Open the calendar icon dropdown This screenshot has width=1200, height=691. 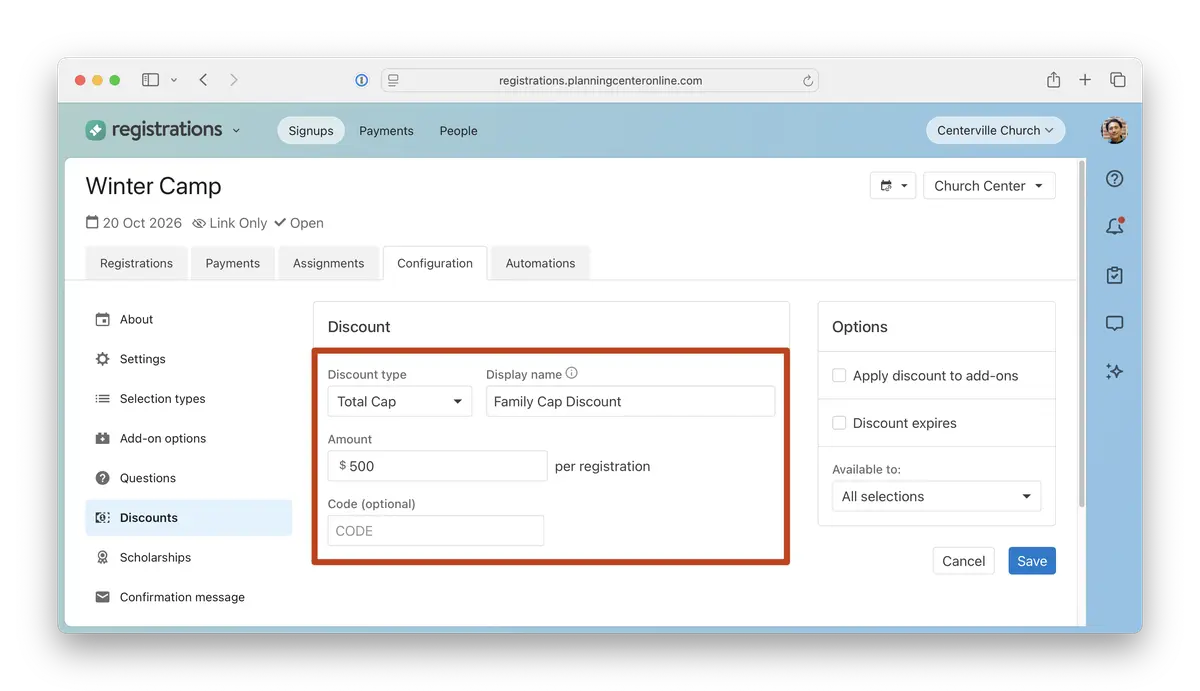[893, 186]
